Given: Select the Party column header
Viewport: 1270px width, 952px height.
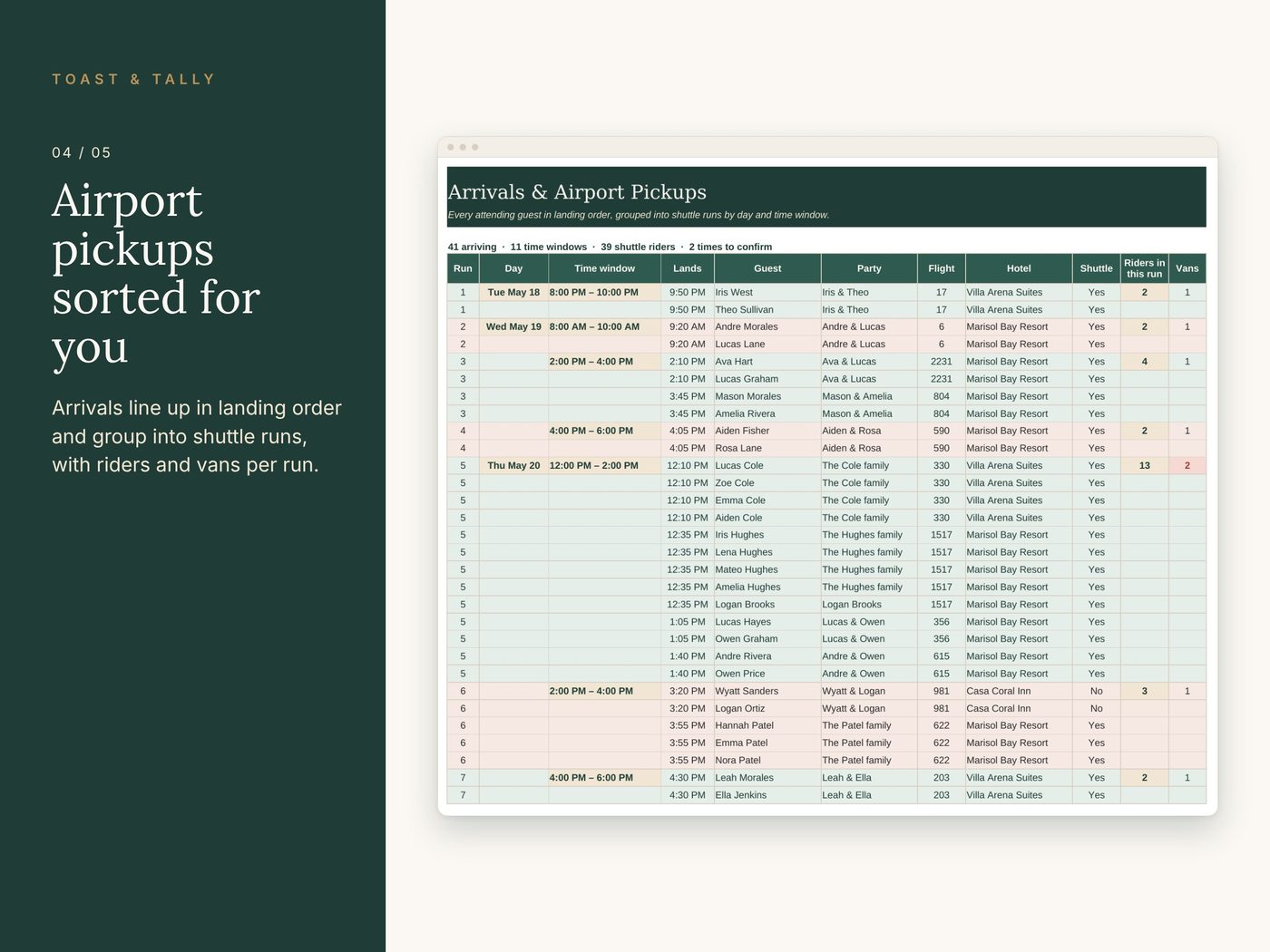Looking at the screenshot, I should point(869,268).
